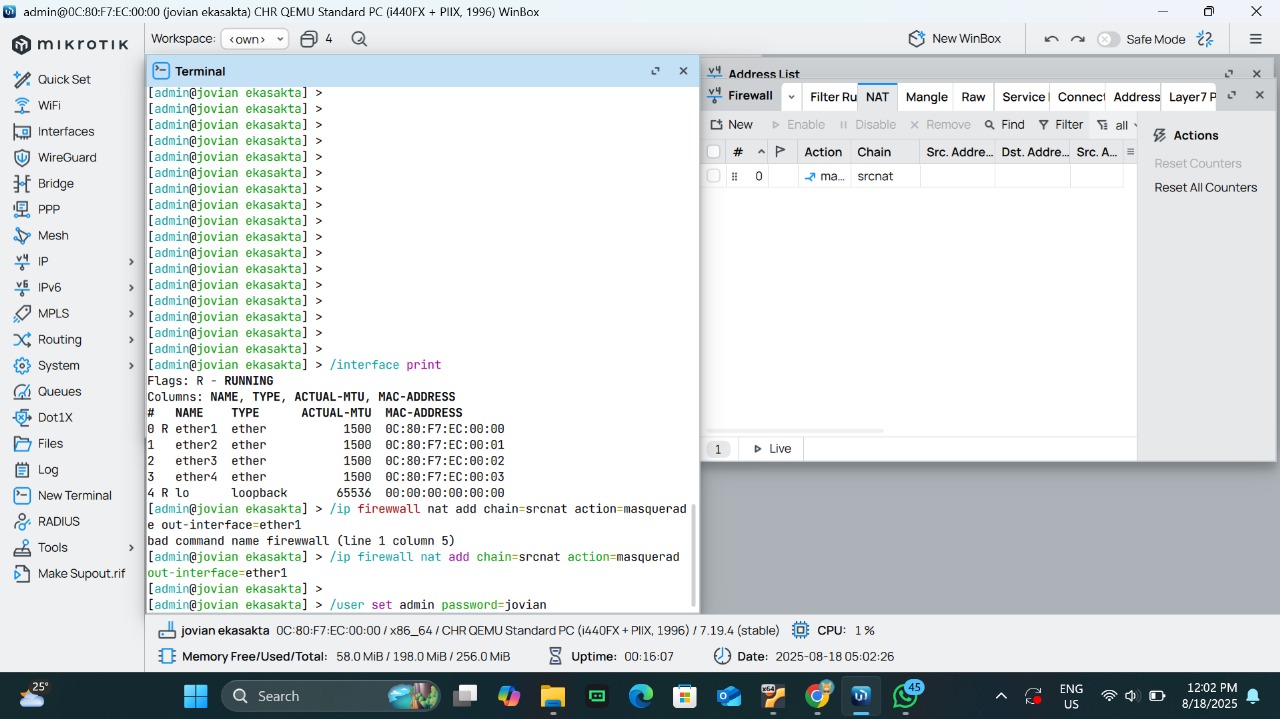Click Reset All Counters
Screen dimensions: 1280x719
tap(1205, 188)
